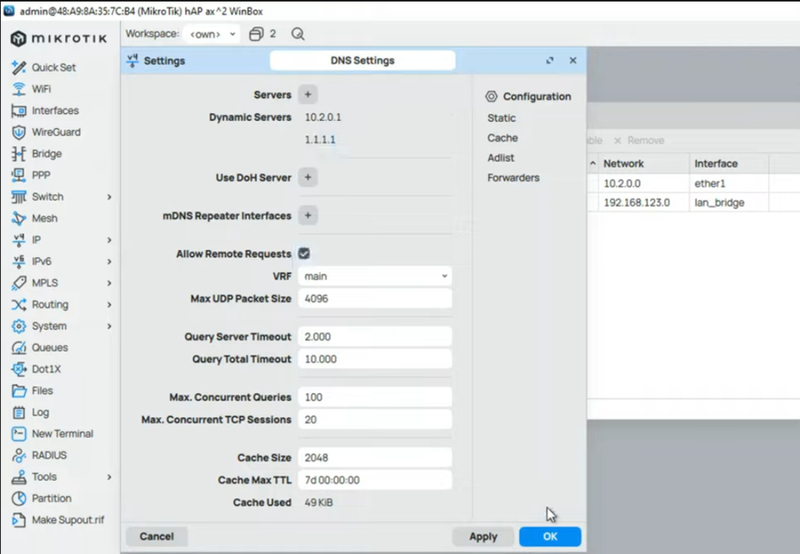The image size is (800, 554).
Task: Click Make Supout.rif
Action: tap(68, 520)
